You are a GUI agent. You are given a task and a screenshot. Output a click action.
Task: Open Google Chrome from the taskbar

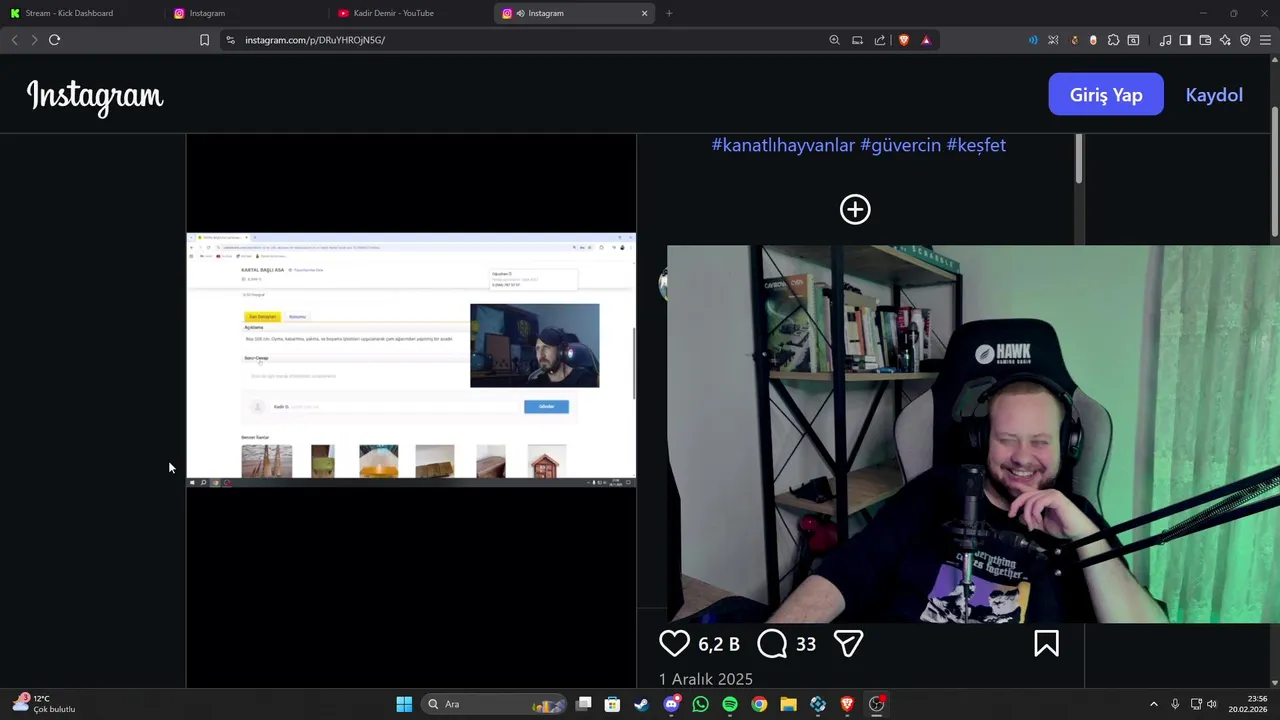pyautogui.click(x=759, y=704)
